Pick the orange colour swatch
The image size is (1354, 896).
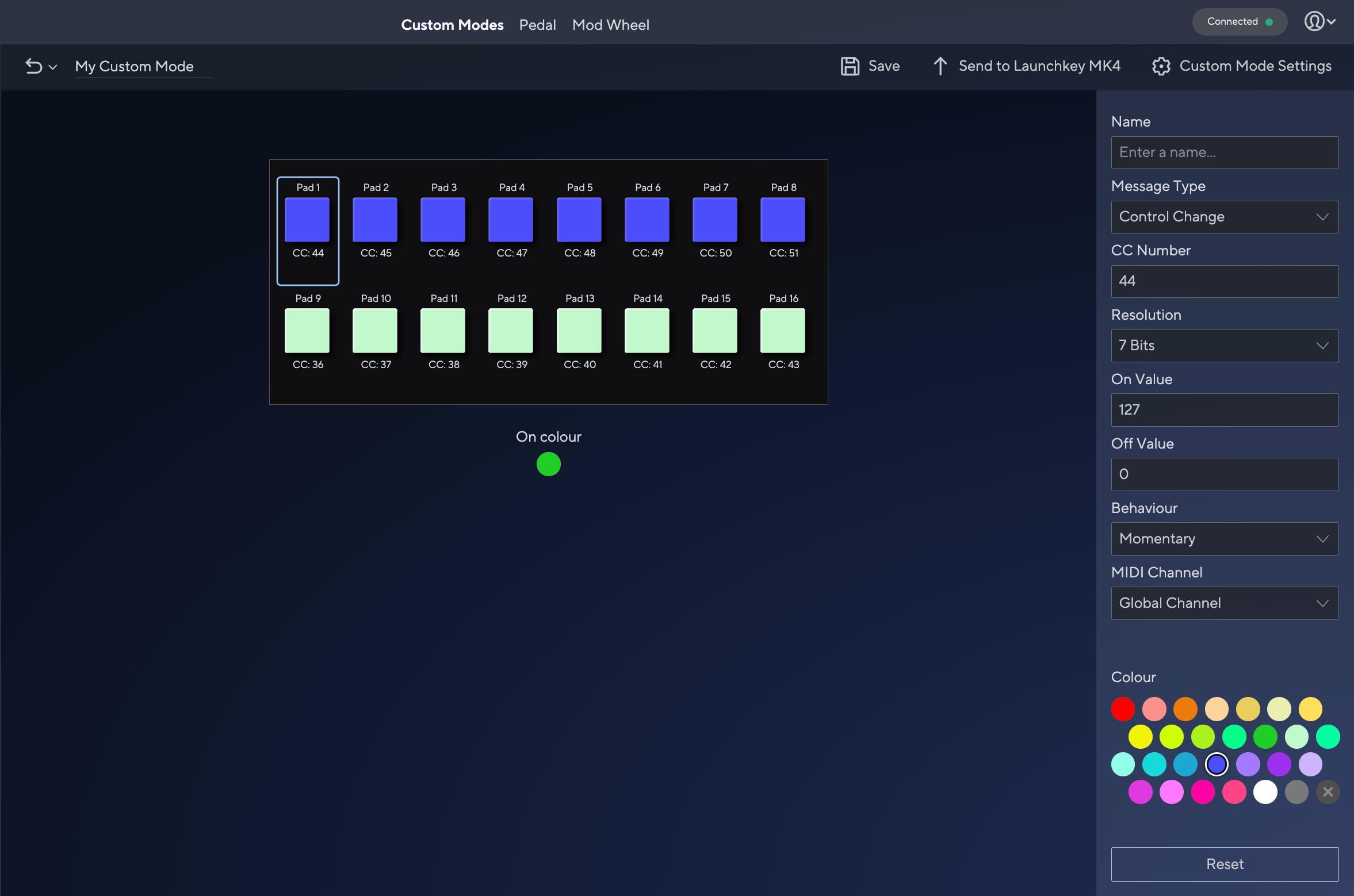pos(1185,709)
